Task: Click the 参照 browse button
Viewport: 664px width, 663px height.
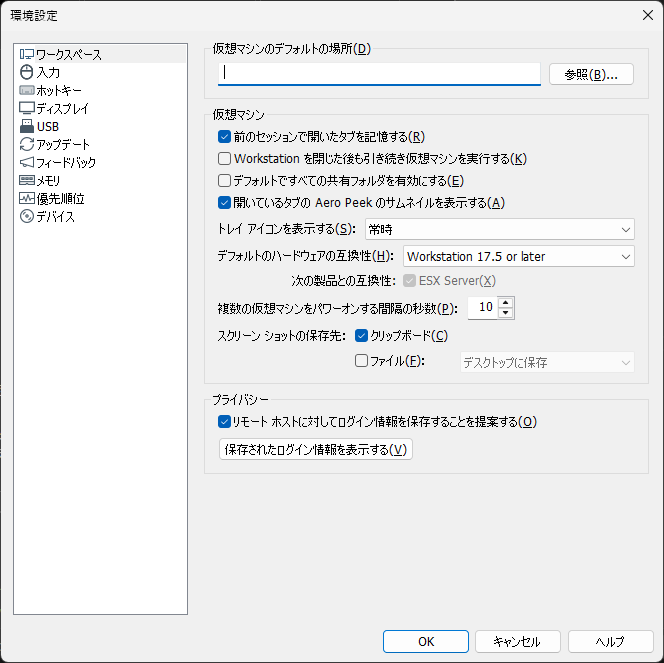Action: click(x=591, y=75)
